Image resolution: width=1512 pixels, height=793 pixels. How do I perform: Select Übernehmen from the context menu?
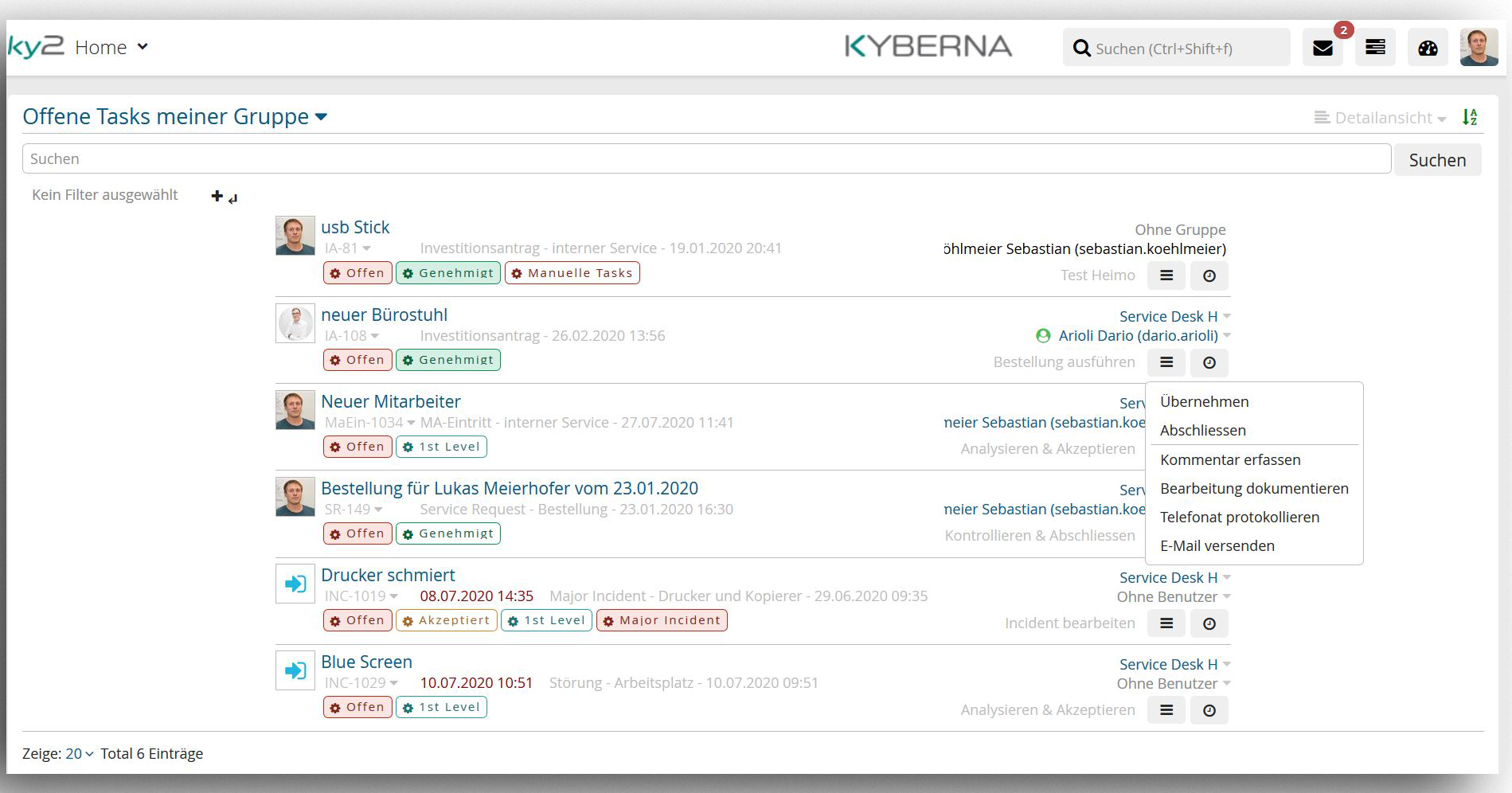(1203, 401)
